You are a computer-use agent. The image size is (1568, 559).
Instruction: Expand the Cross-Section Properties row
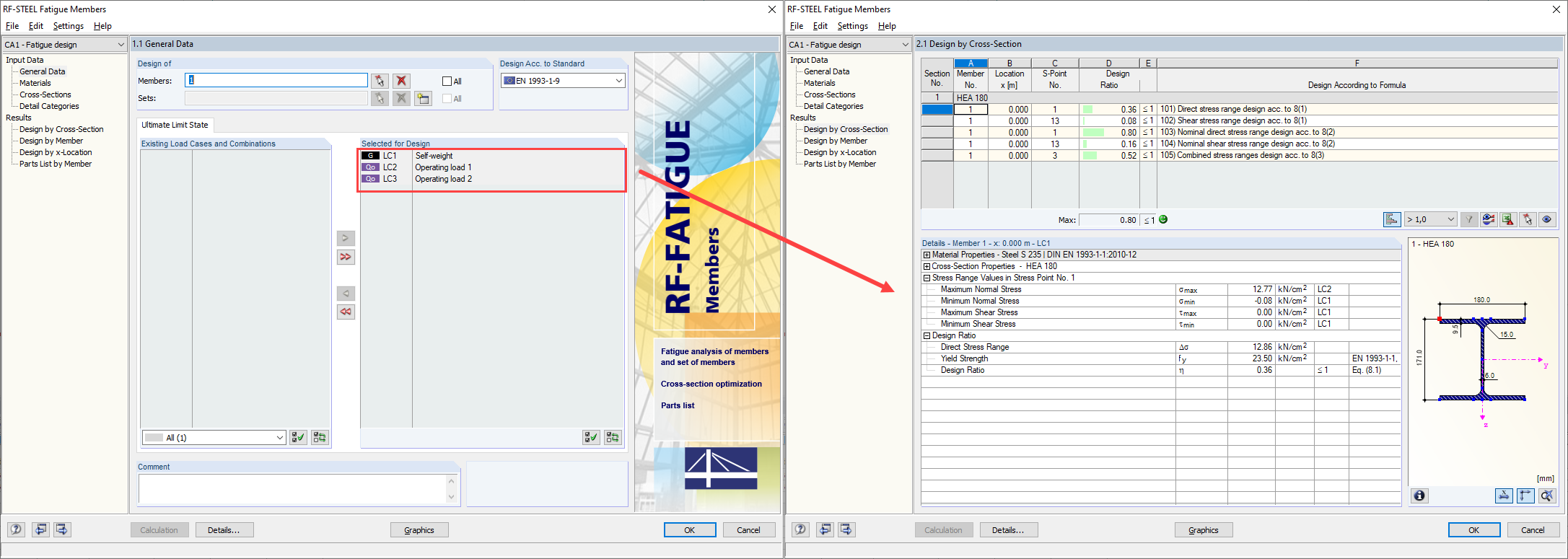pos(927,266)
